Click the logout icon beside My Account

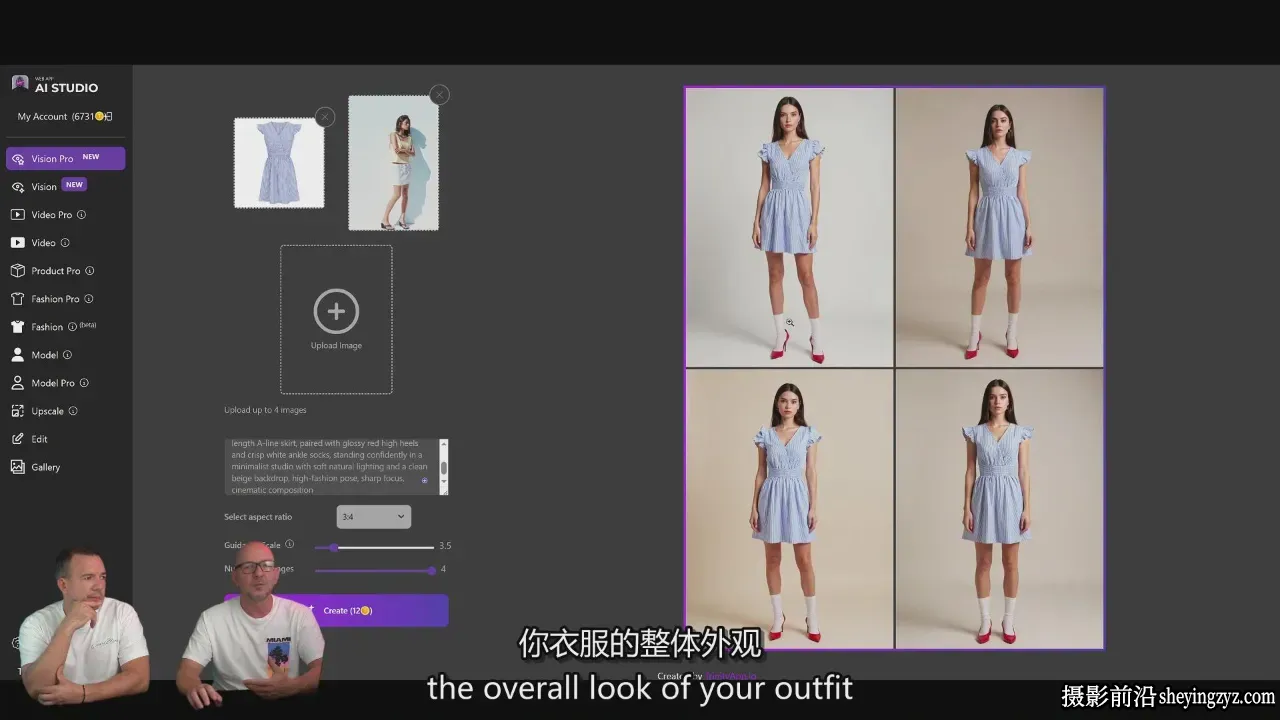point(108,116)
